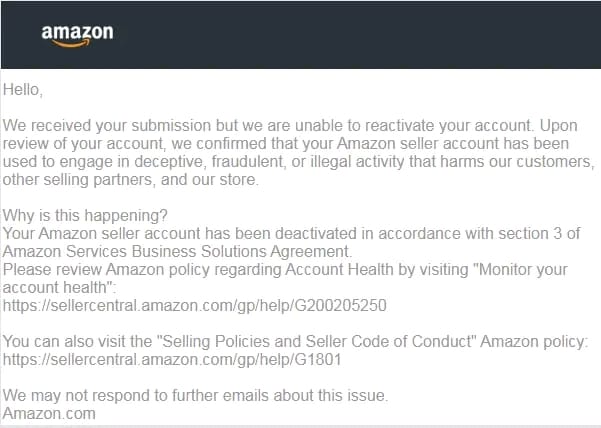Click the words "section 3 of"
Image resolution: width=601 pixels, height=428 pixels.
tap(539, 233)
